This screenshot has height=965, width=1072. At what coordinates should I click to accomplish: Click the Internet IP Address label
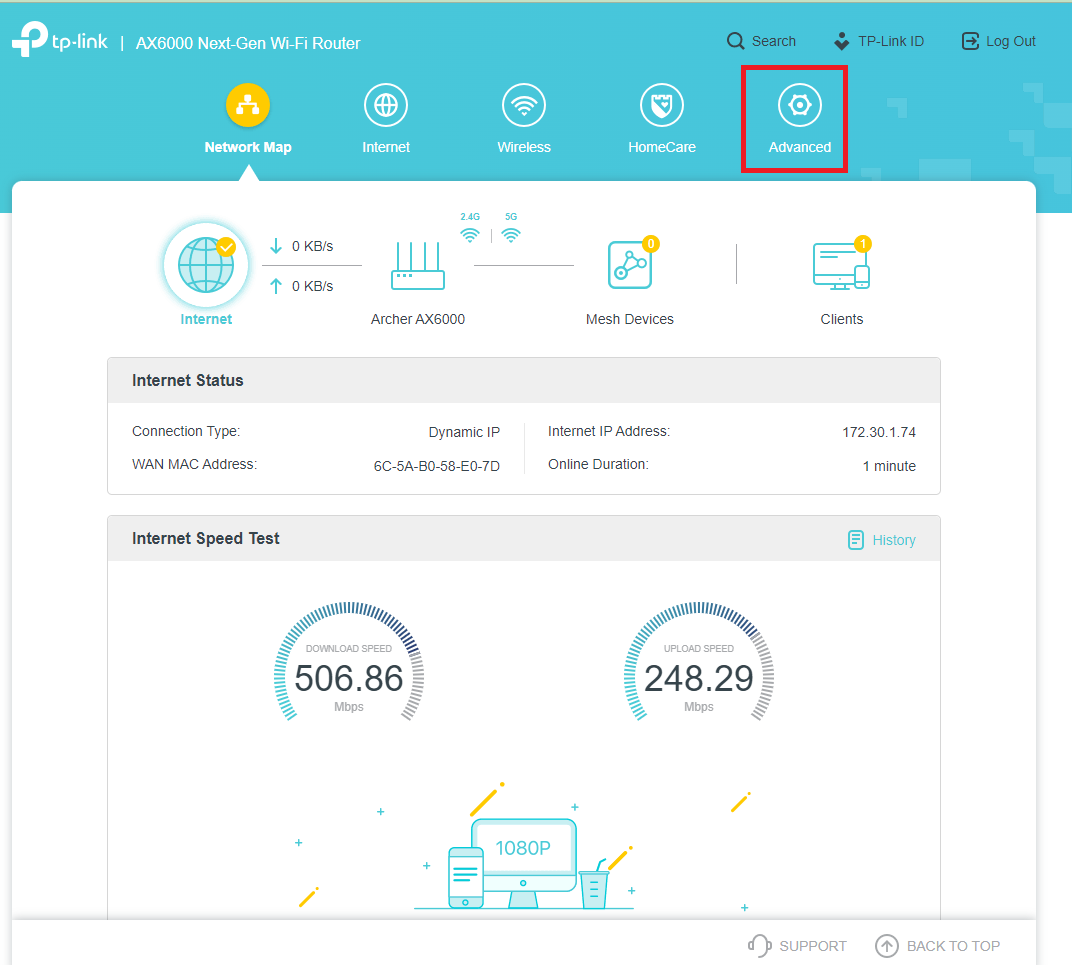click(608, 432)
